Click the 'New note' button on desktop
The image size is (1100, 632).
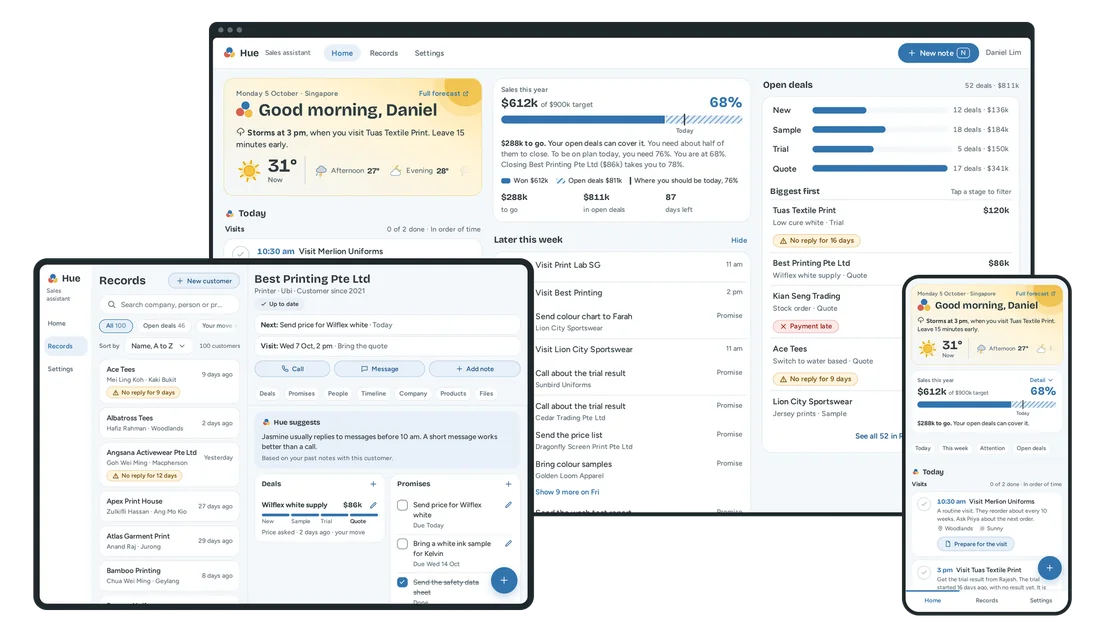938,53
